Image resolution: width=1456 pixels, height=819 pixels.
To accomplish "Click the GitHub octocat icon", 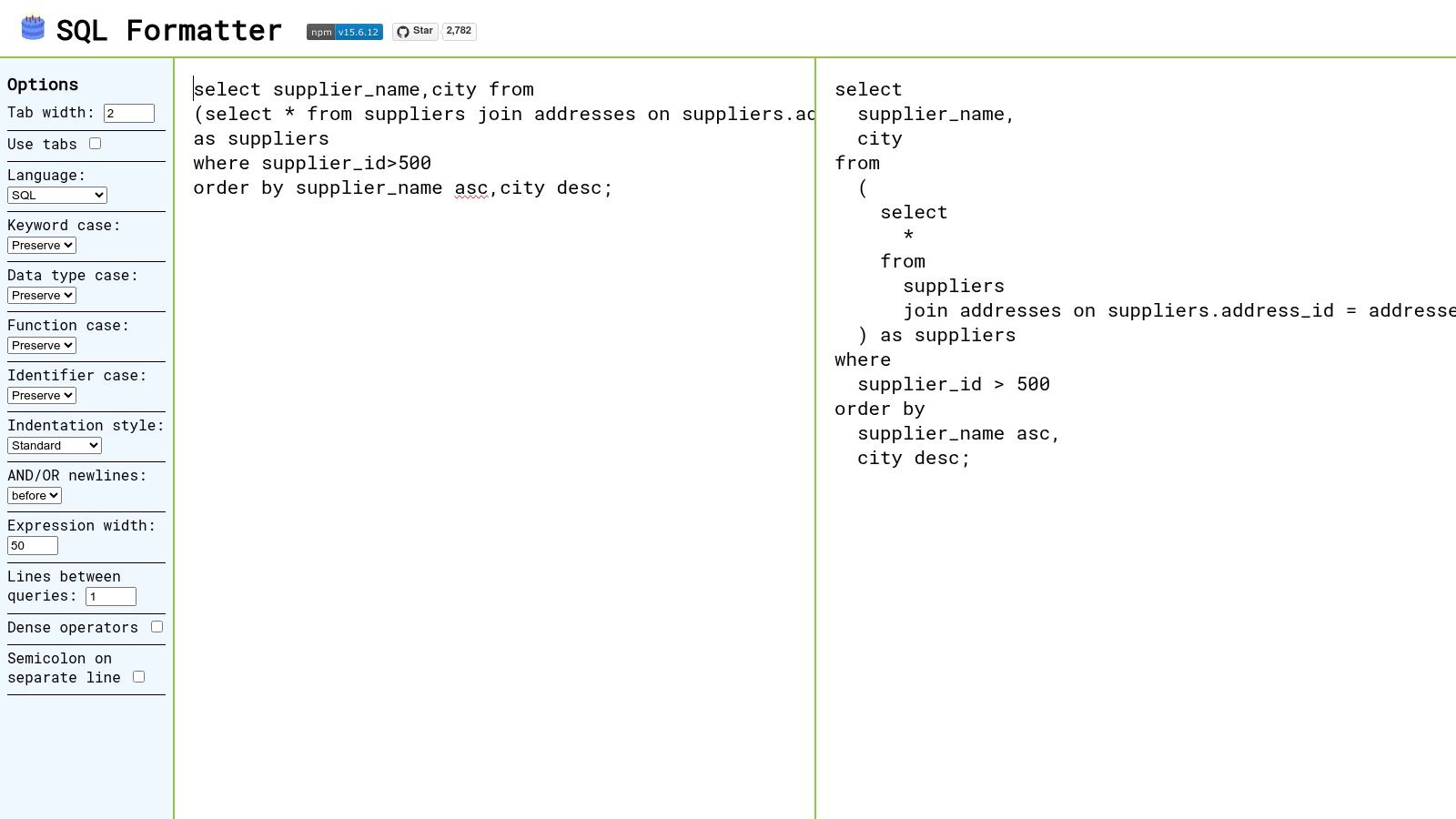I will 402,30.
